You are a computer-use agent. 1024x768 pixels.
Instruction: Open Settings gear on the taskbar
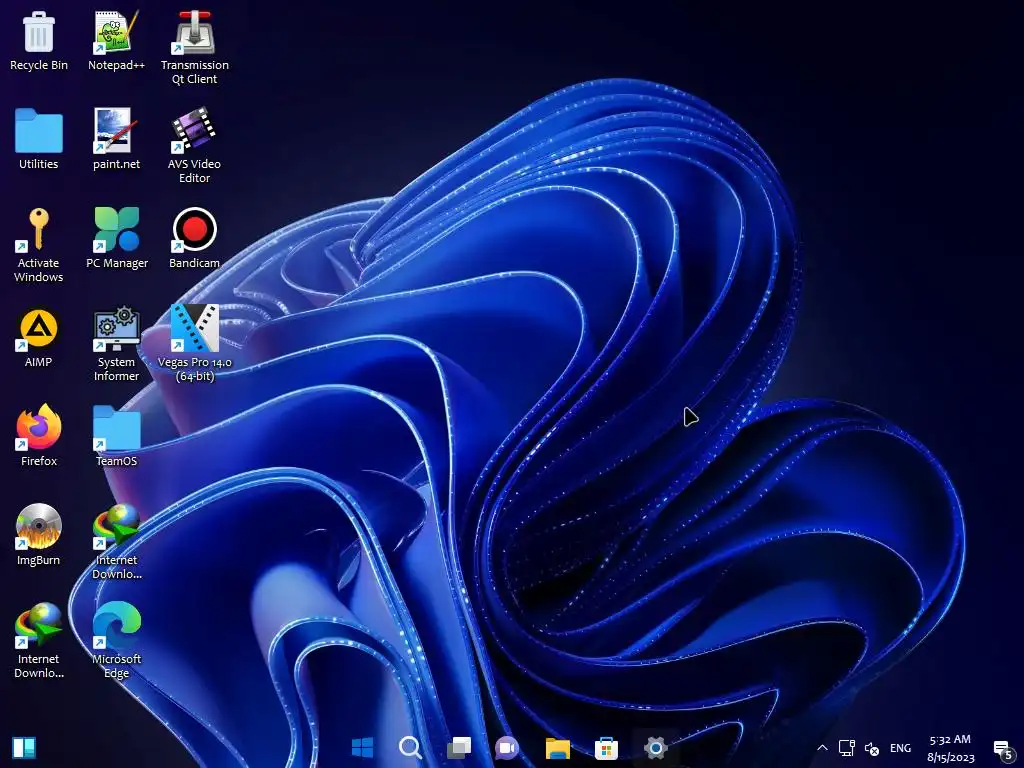point(655,748)
